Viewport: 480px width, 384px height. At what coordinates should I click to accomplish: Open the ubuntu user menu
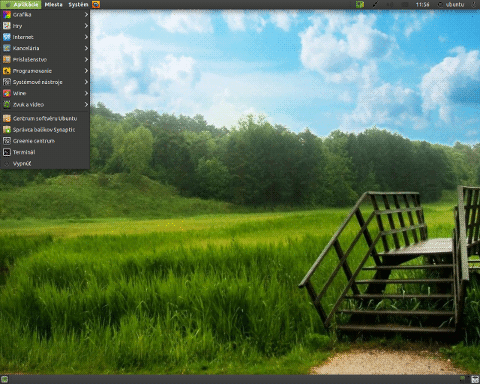click(451, 5)
